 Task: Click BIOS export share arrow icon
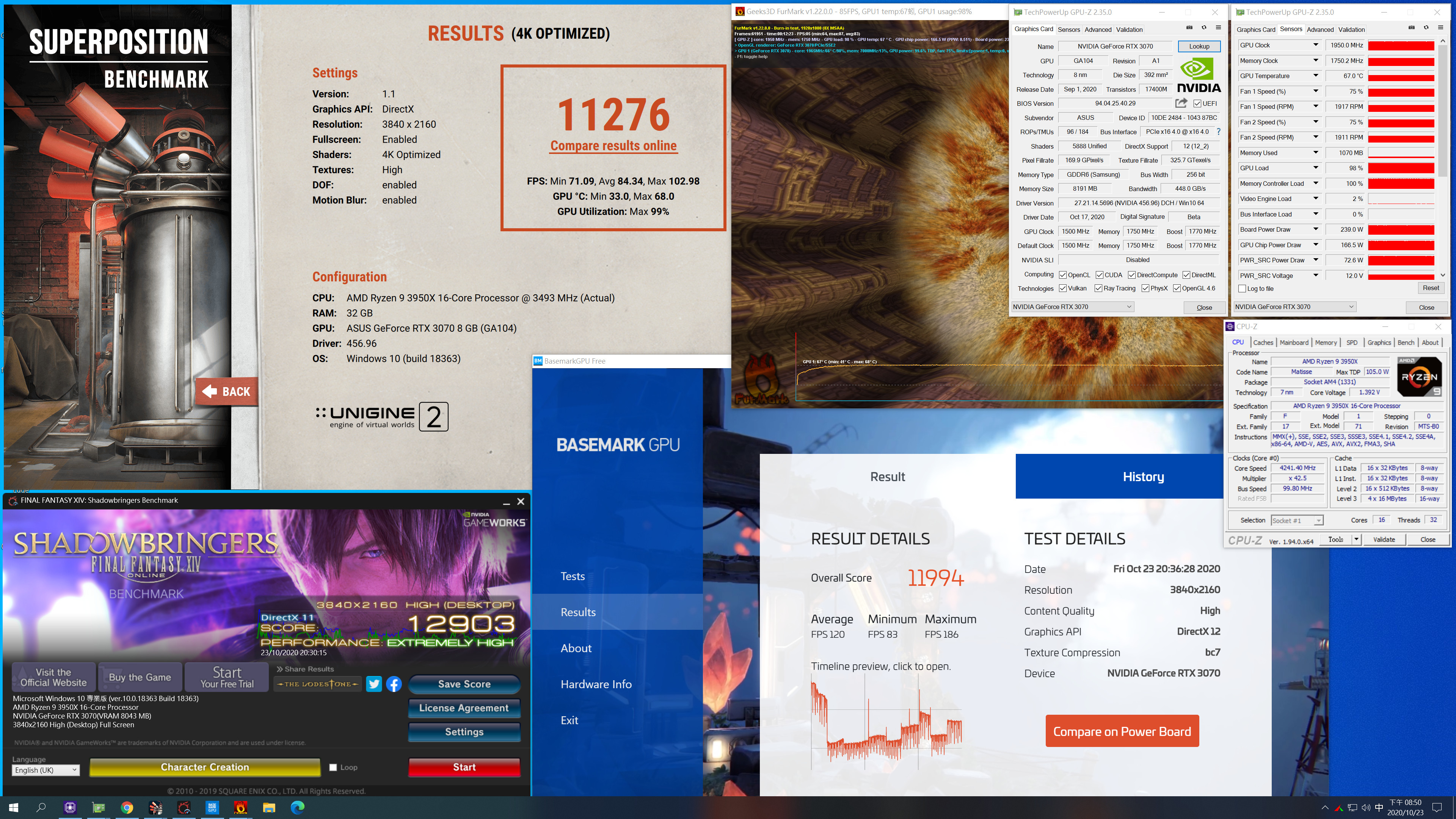click(1181, 103)
